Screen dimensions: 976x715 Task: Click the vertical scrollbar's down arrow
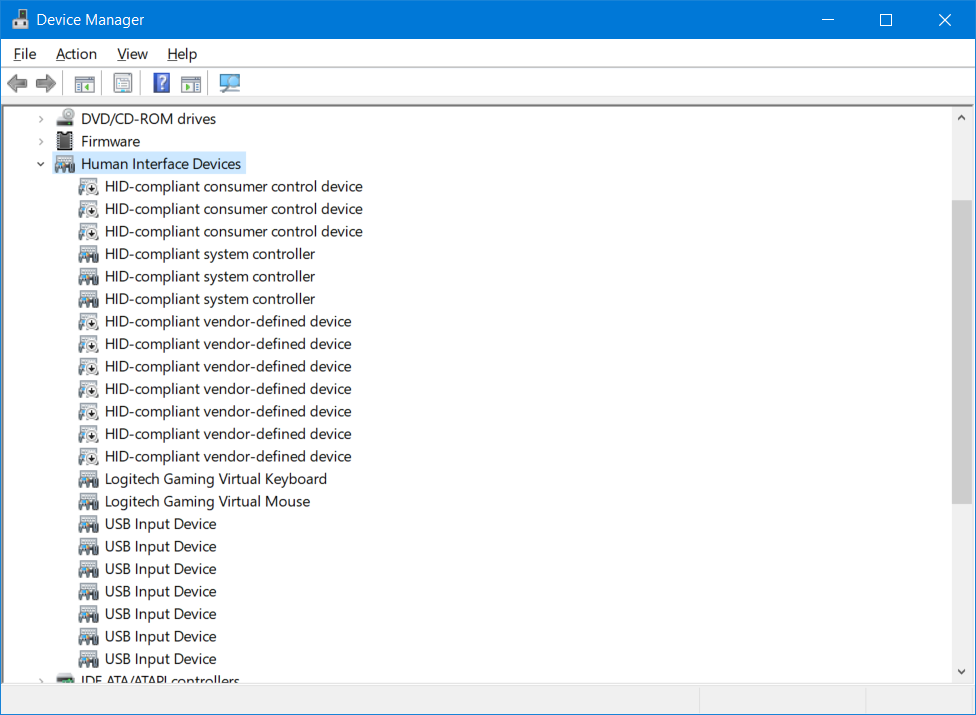(962, 672)
